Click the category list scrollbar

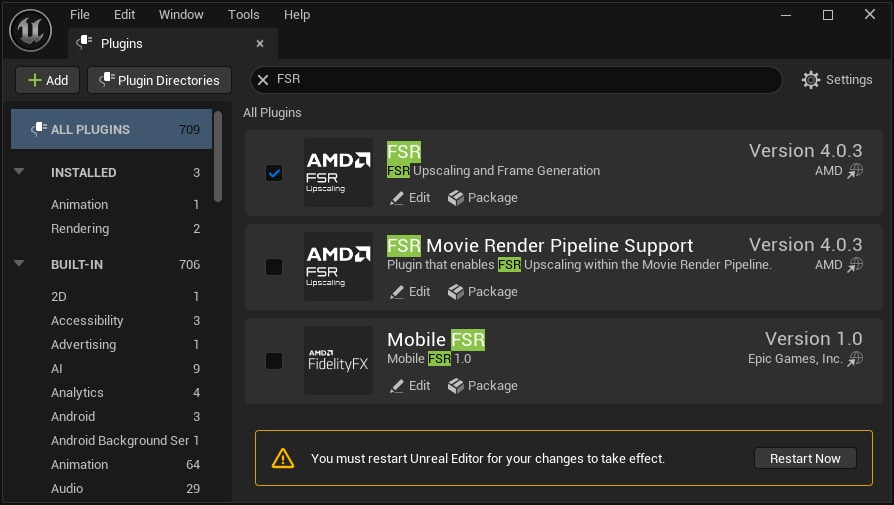pos(218,155)
